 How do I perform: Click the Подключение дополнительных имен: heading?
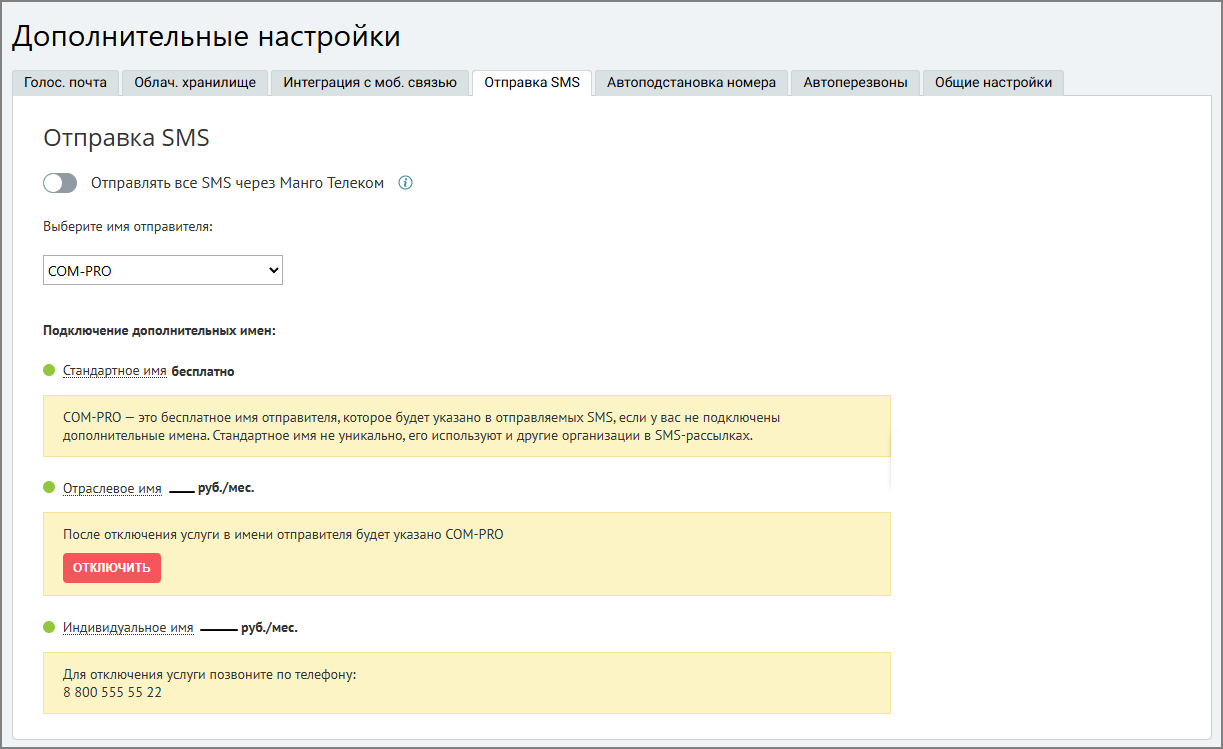click(159, 330)
